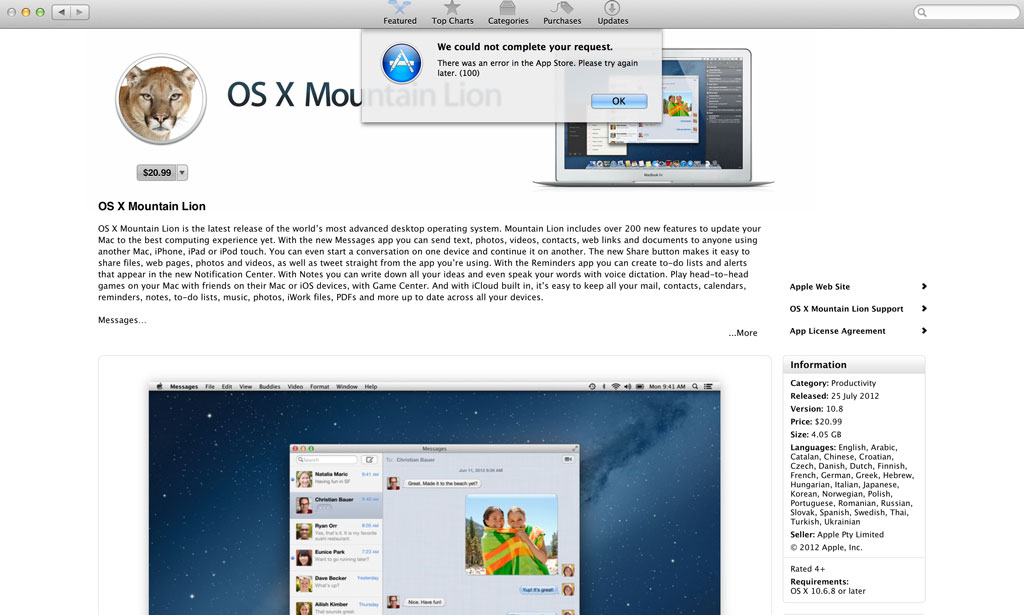Open the Apple Web Site link
1024x615 pixels.
point(820,287)
